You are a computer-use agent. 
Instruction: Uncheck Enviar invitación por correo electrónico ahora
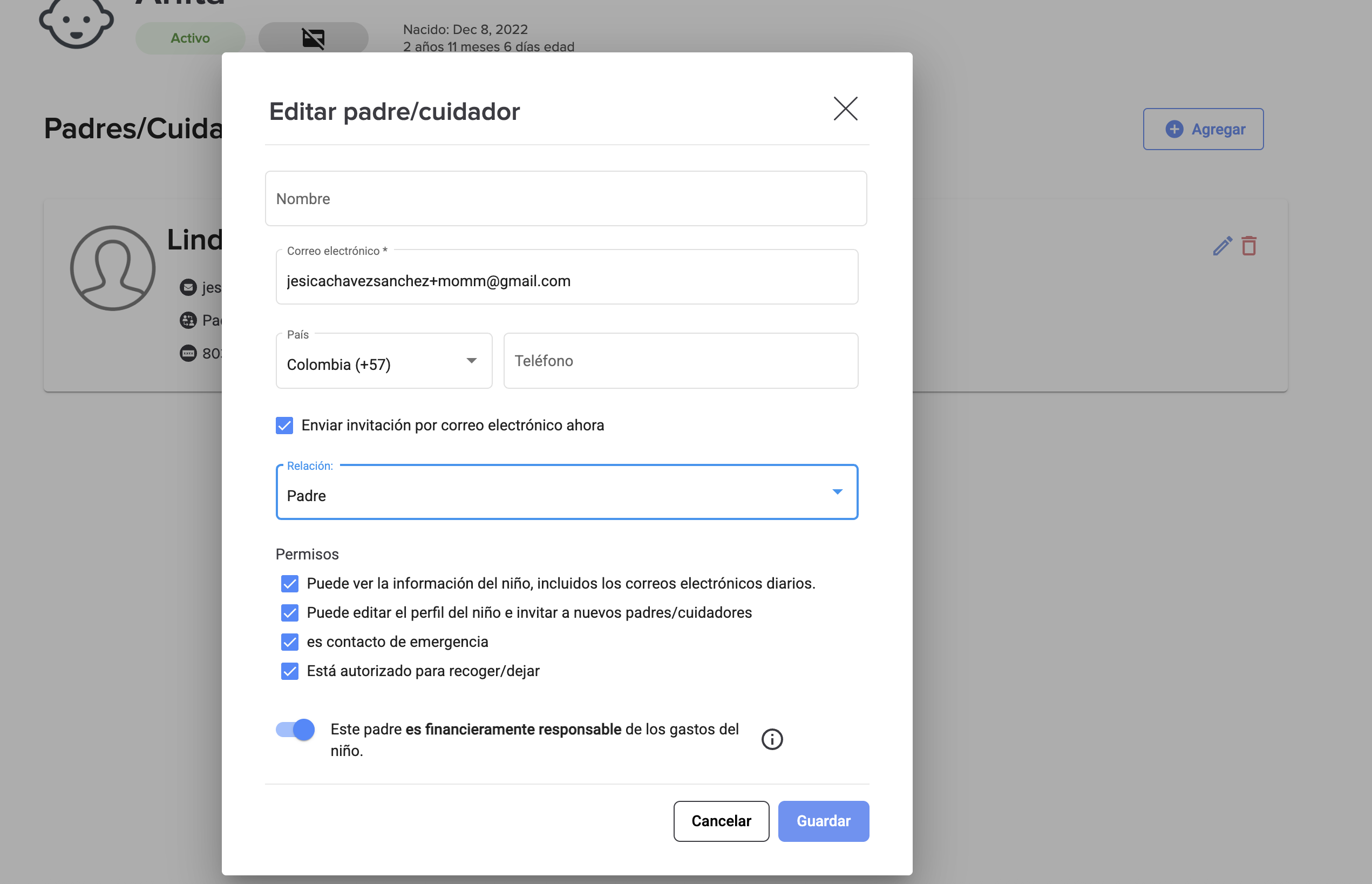coord(284,426)
